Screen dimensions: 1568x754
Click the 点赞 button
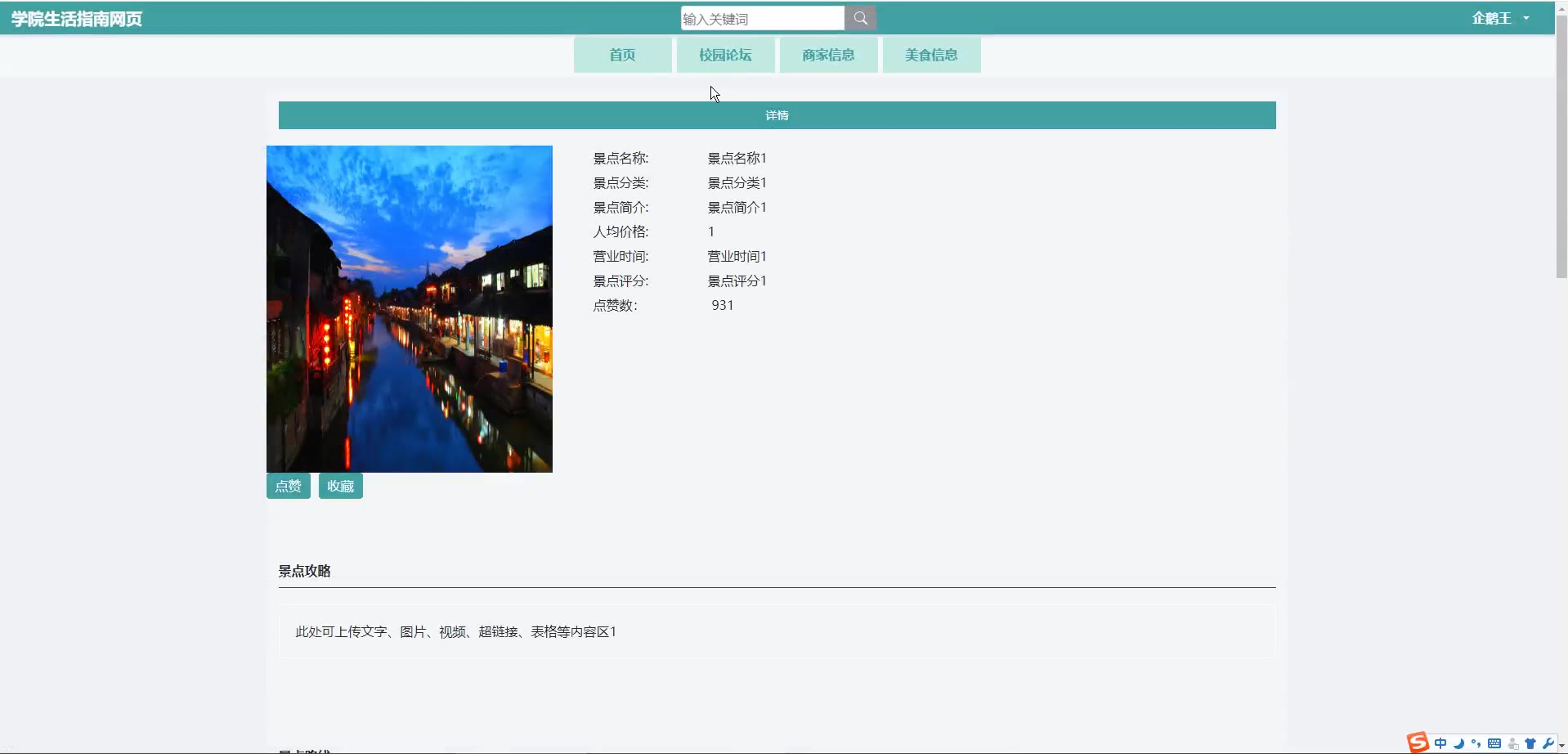[x=288, y=486]
